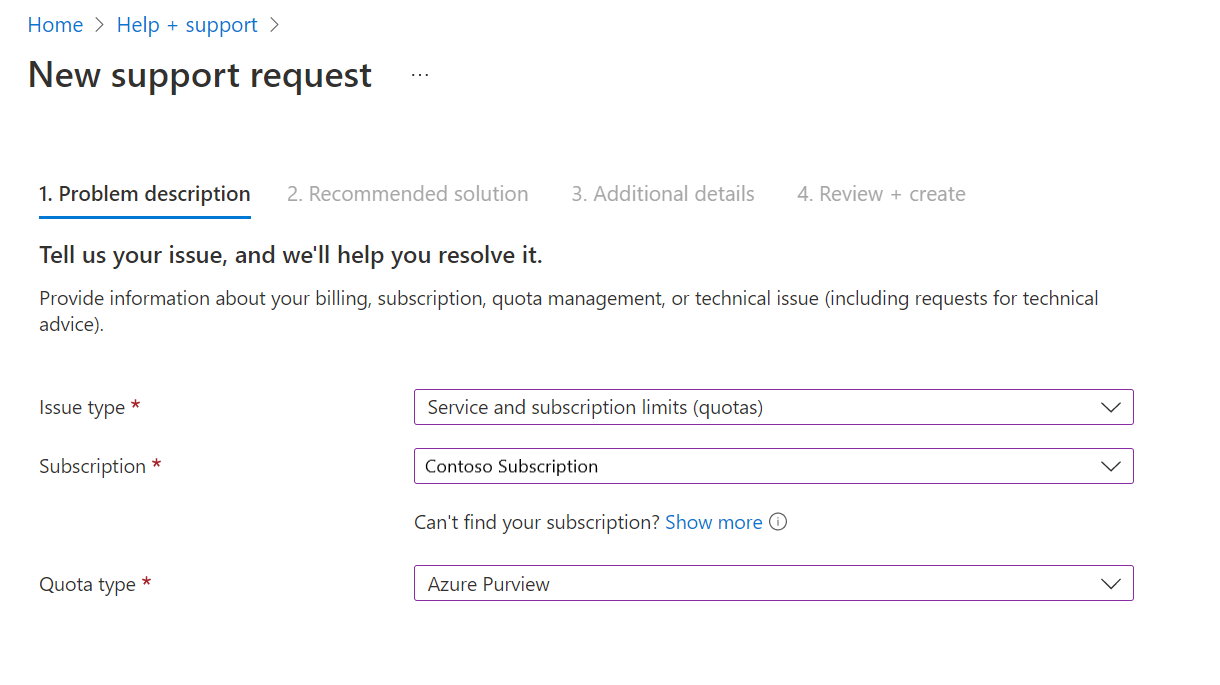The width and height of the screenshot is (1220, 685).
Task: Click the chevron on the Issue type field
Action: [1110, 407]
